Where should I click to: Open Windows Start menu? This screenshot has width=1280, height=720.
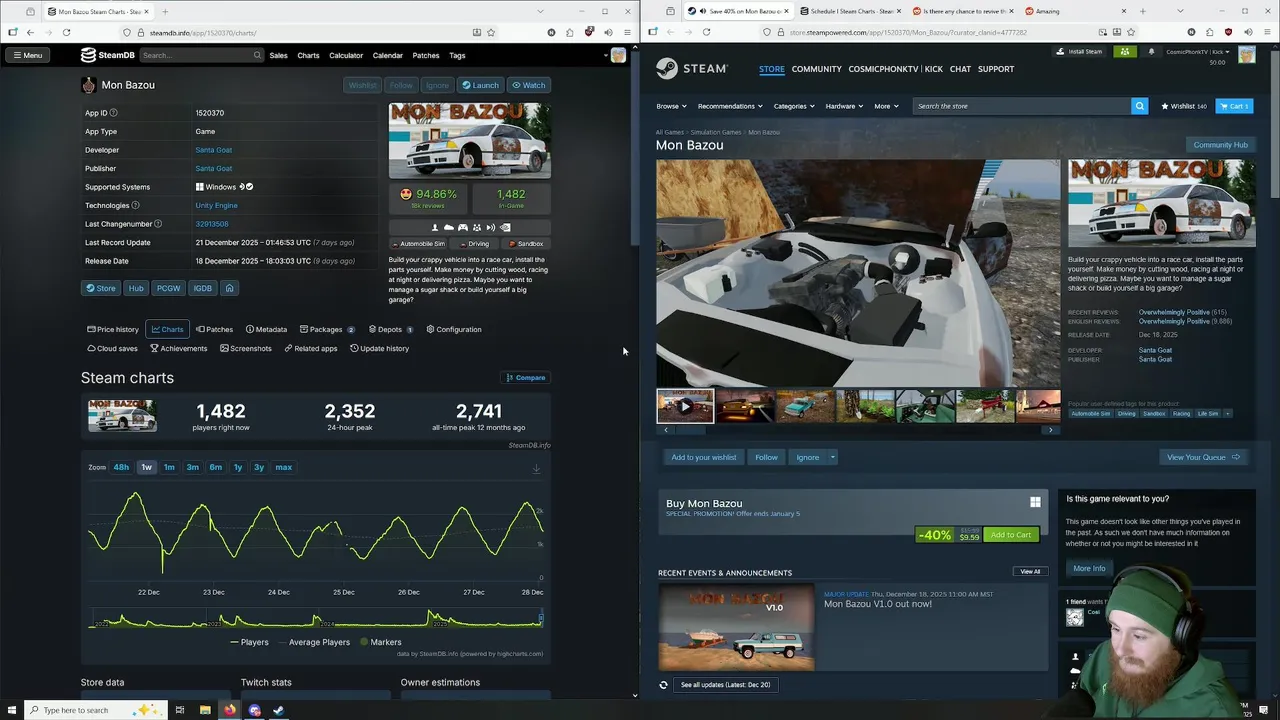(11, 710)
